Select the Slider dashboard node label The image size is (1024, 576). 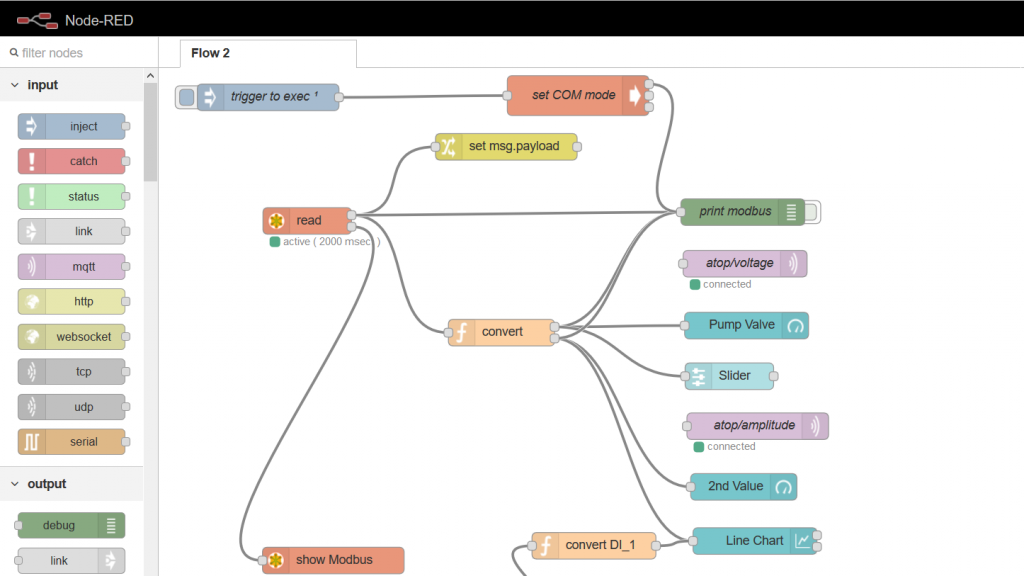[734, 376]
